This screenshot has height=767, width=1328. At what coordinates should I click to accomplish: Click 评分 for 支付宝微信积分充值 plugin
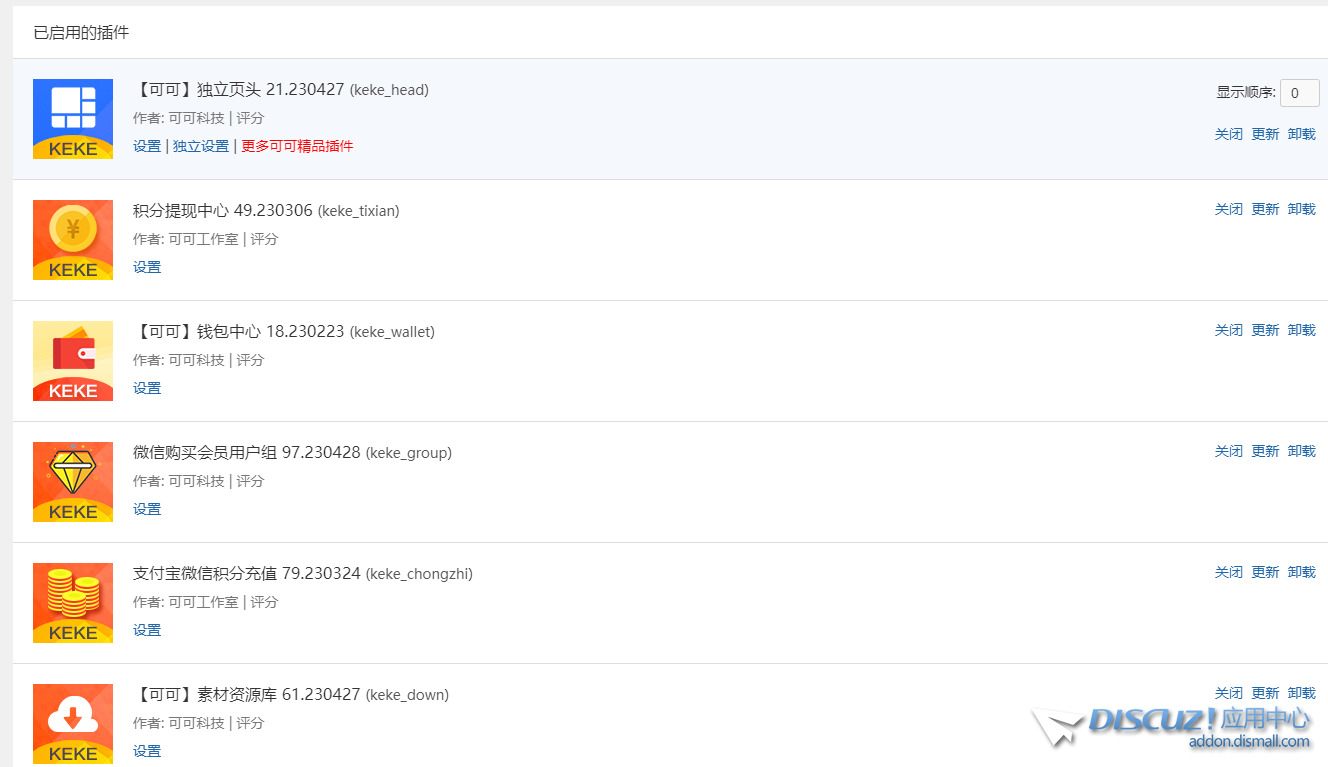(x=264, y=602)
